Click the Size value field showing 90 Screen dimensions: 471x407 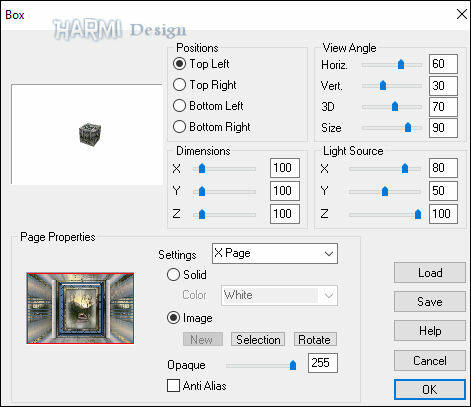tap(443, 128)
